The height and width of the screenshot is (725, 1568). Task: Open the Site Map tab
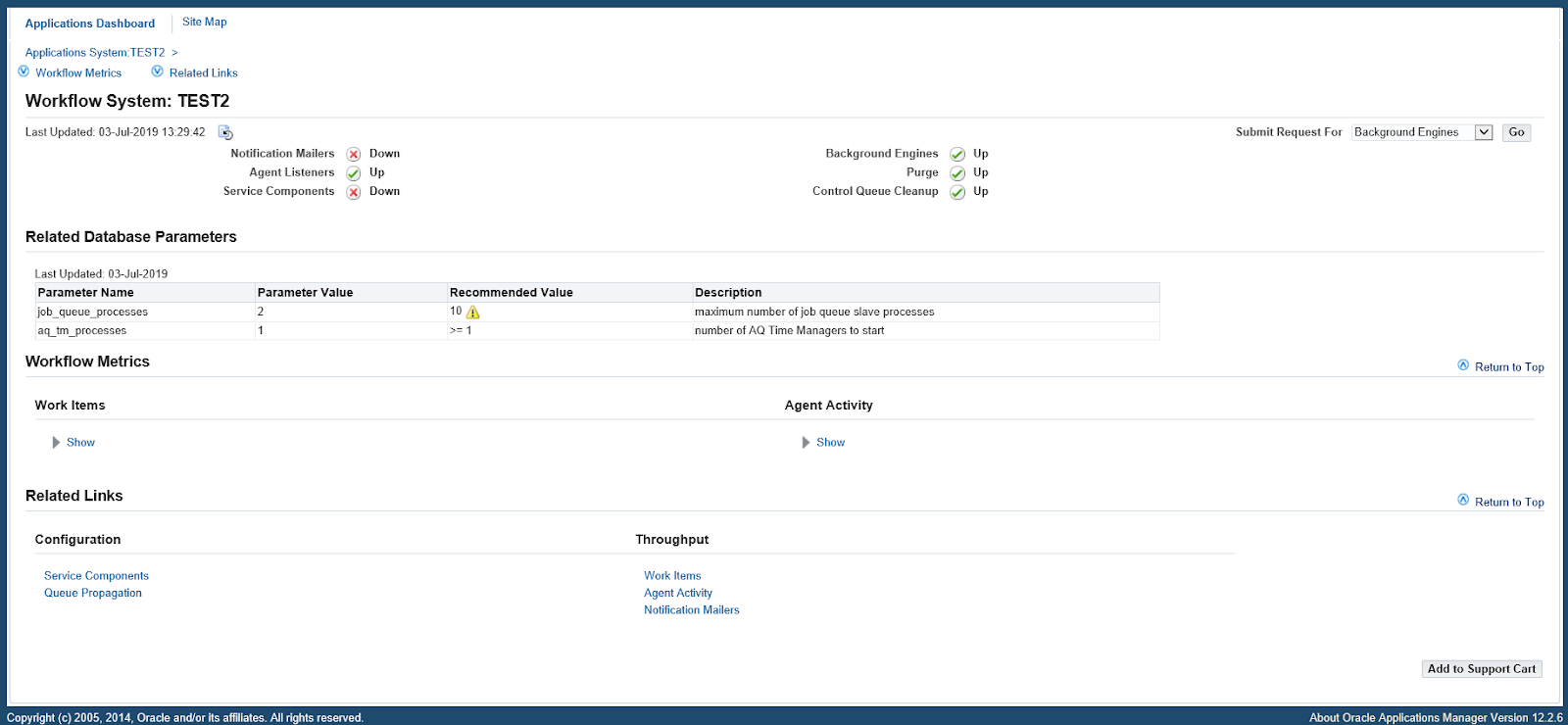(204, 22)
